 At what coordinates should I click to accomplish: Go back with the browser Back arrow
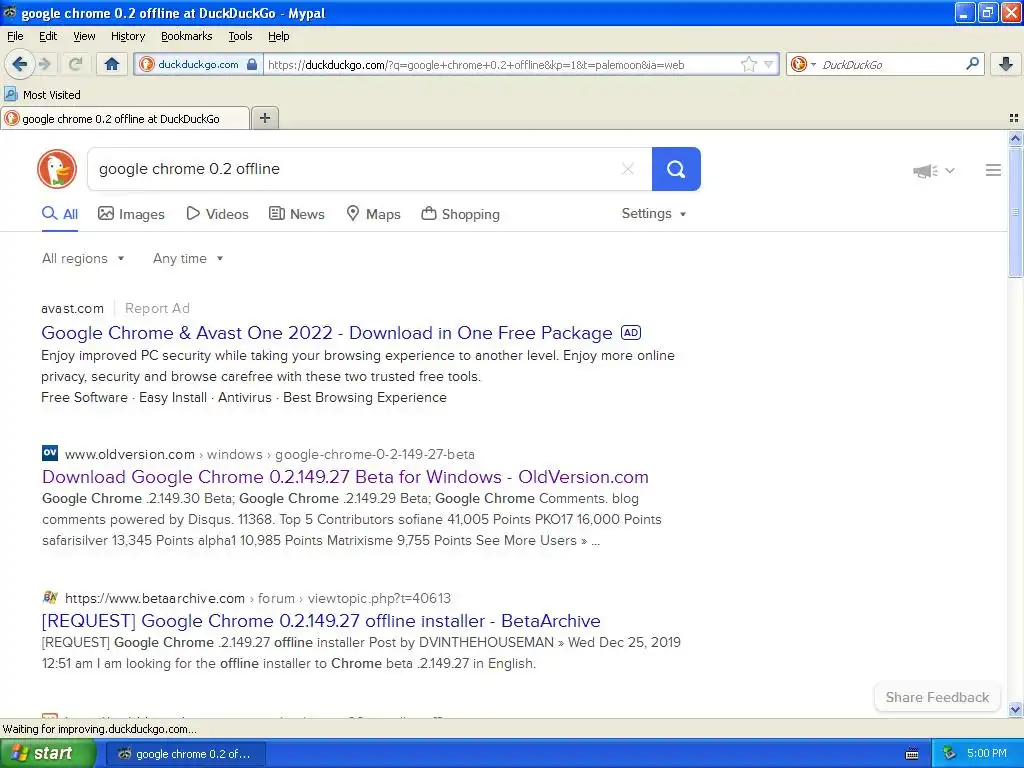click(19, 64)
